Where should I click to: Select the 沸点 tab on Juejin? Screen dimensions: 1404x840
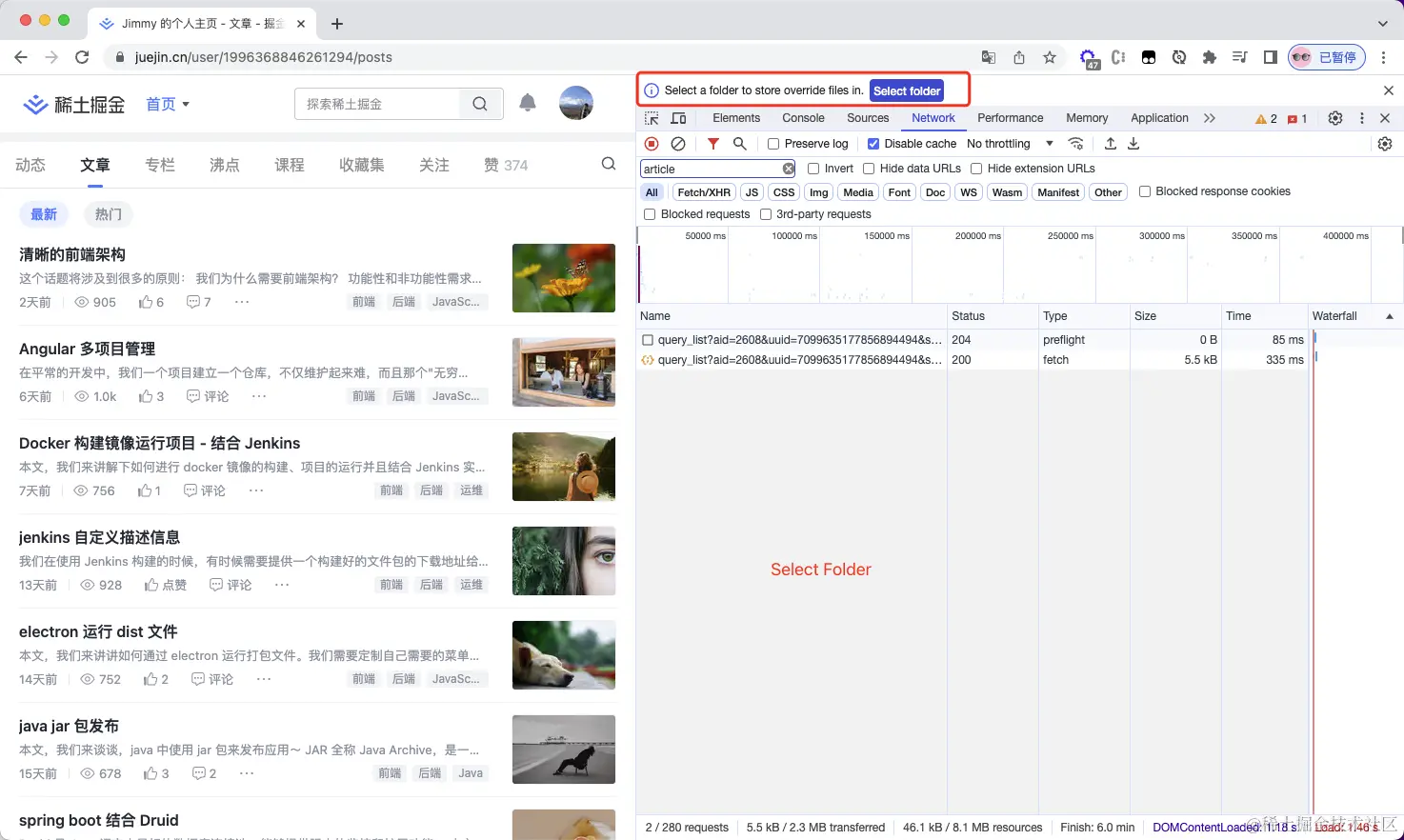tap(224, 164)
